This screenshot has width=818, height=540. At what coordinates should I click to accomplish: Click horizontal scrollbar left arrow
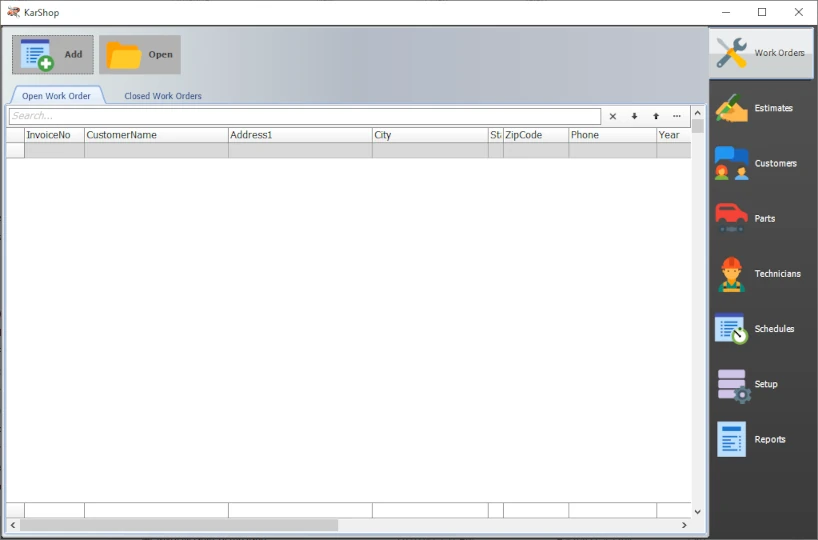13,525
